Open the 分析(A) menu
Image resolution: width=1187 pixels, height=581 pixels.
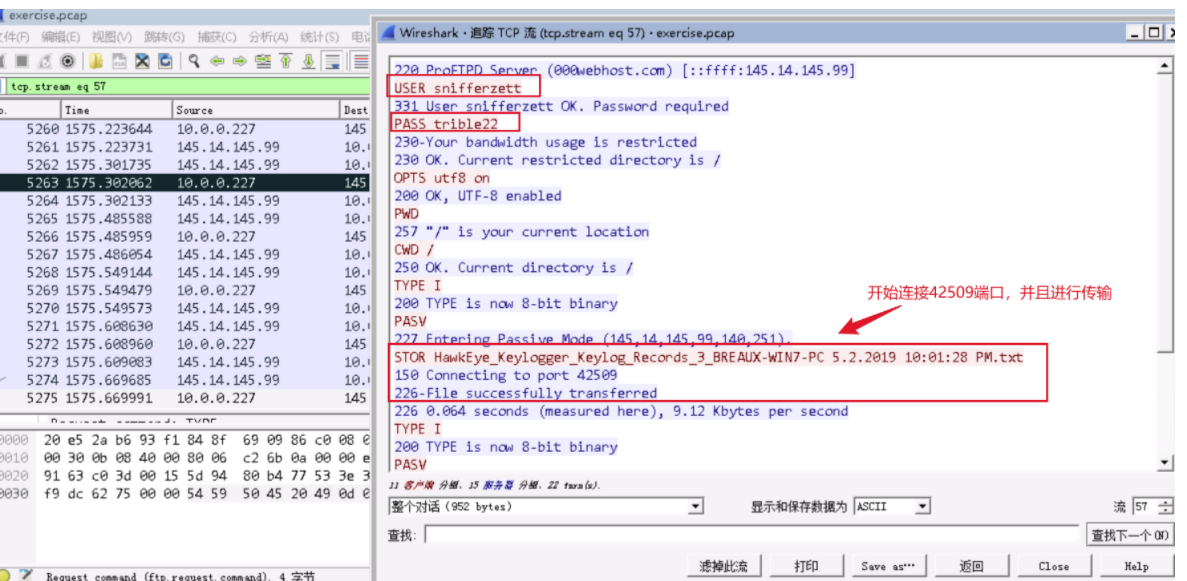(x=268, y=37)
